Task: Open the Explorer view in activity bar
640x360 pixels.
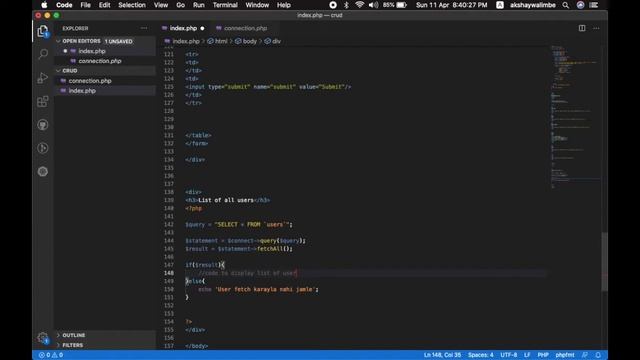Action: point(43,31)
